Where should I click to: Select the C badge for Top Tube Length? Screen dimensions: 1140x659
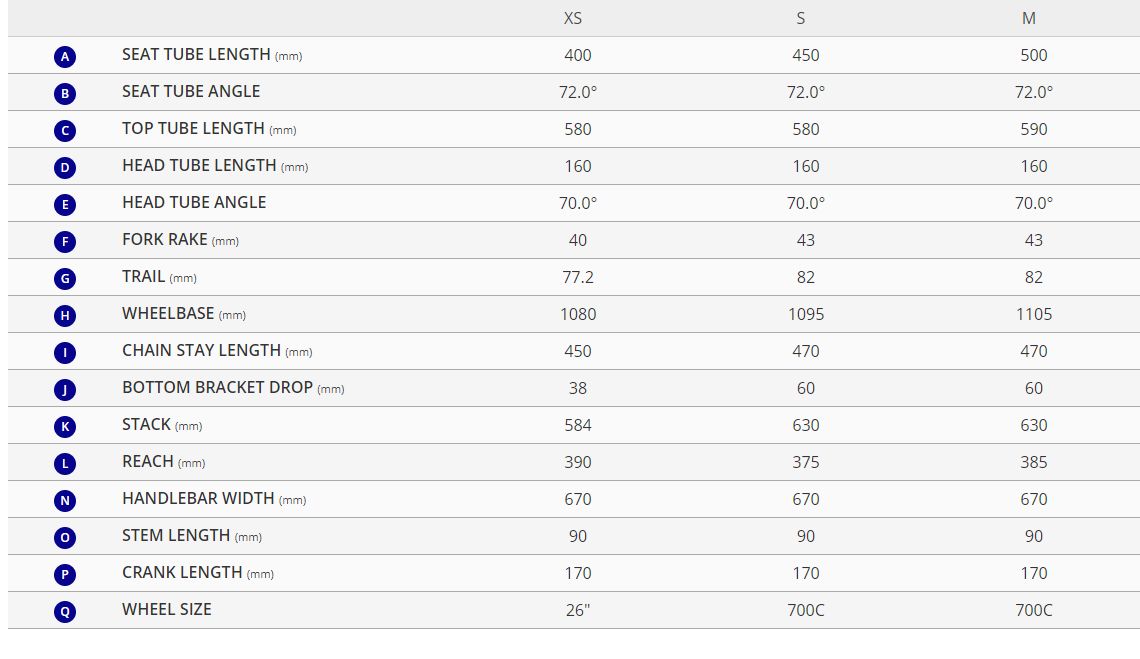[x=65, y=130]
